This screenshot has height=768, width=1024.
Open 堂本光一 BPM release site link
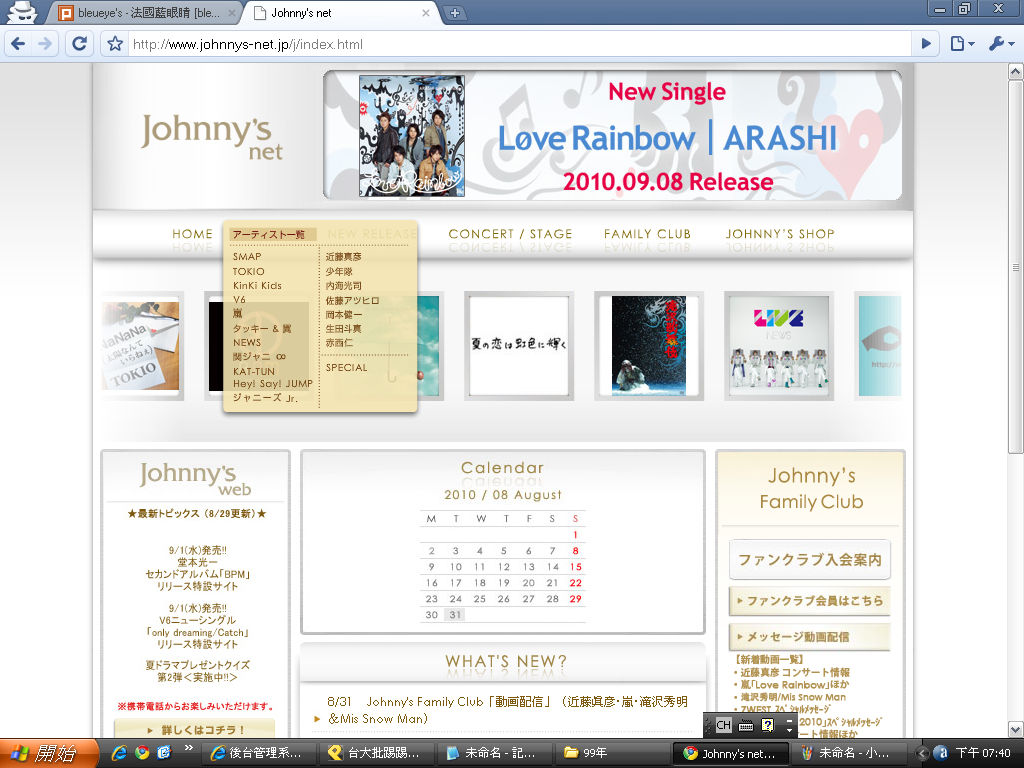pyautogui.click(x=197, y=568)
